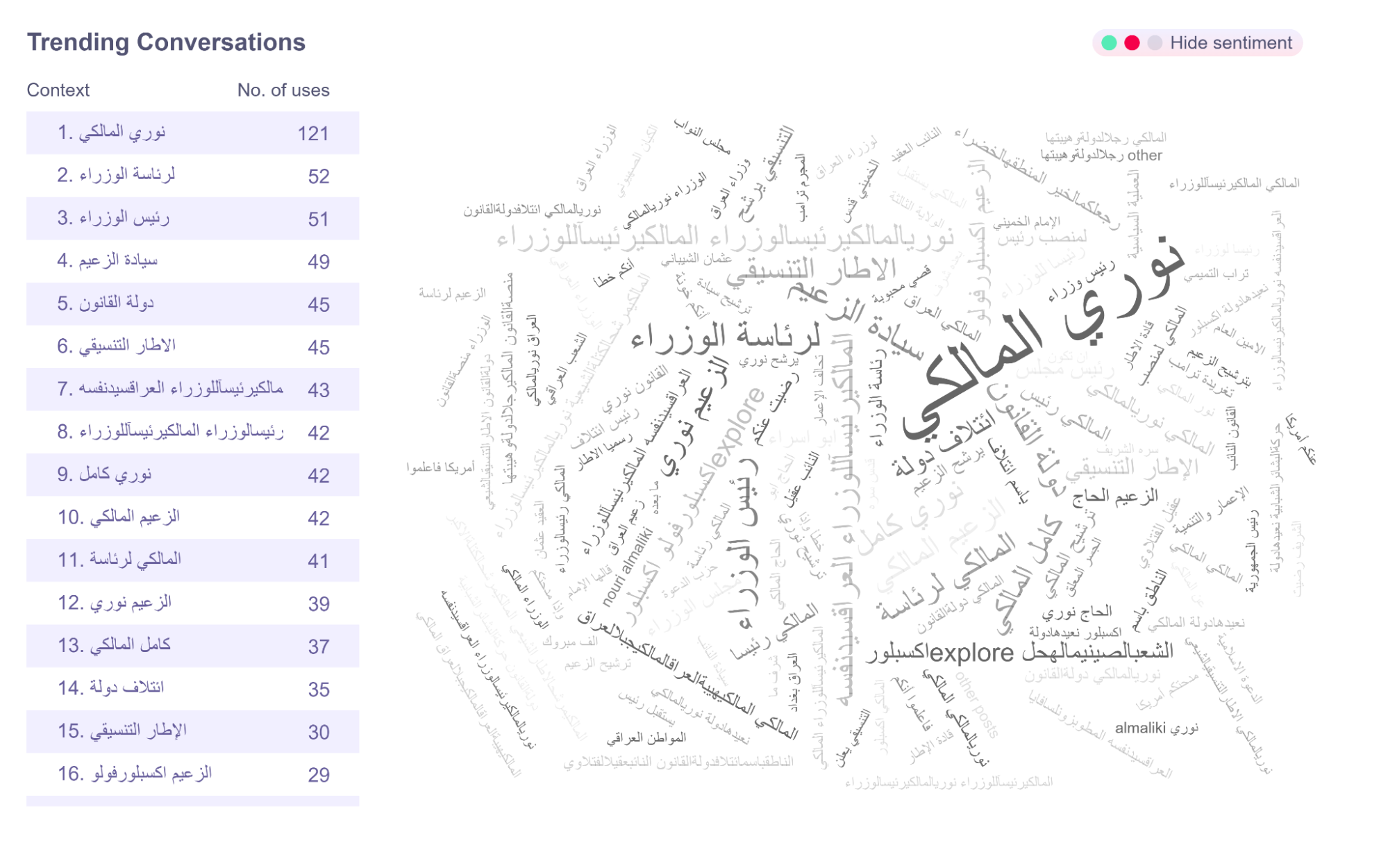The image size is (1388, 868).
Task: Click the Context column header
Action: tap(58, 90)
